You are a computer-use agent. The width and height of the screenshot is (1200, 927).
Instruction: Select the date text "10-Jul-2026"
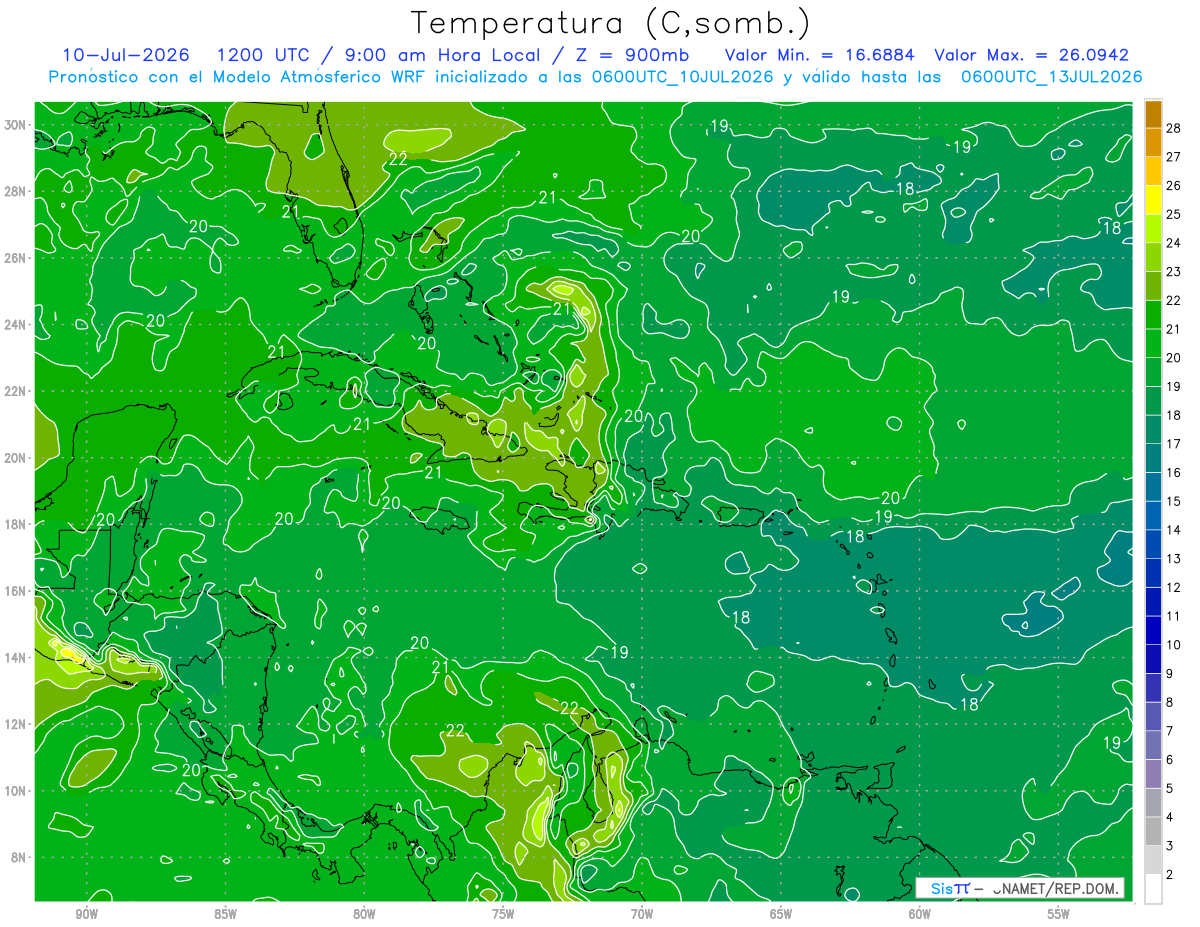(127, 55)
